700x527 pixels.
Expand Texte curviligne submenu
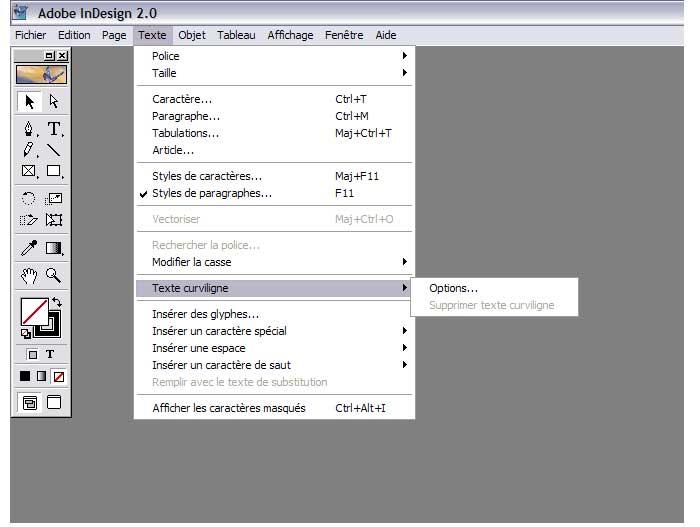point(274,288)
